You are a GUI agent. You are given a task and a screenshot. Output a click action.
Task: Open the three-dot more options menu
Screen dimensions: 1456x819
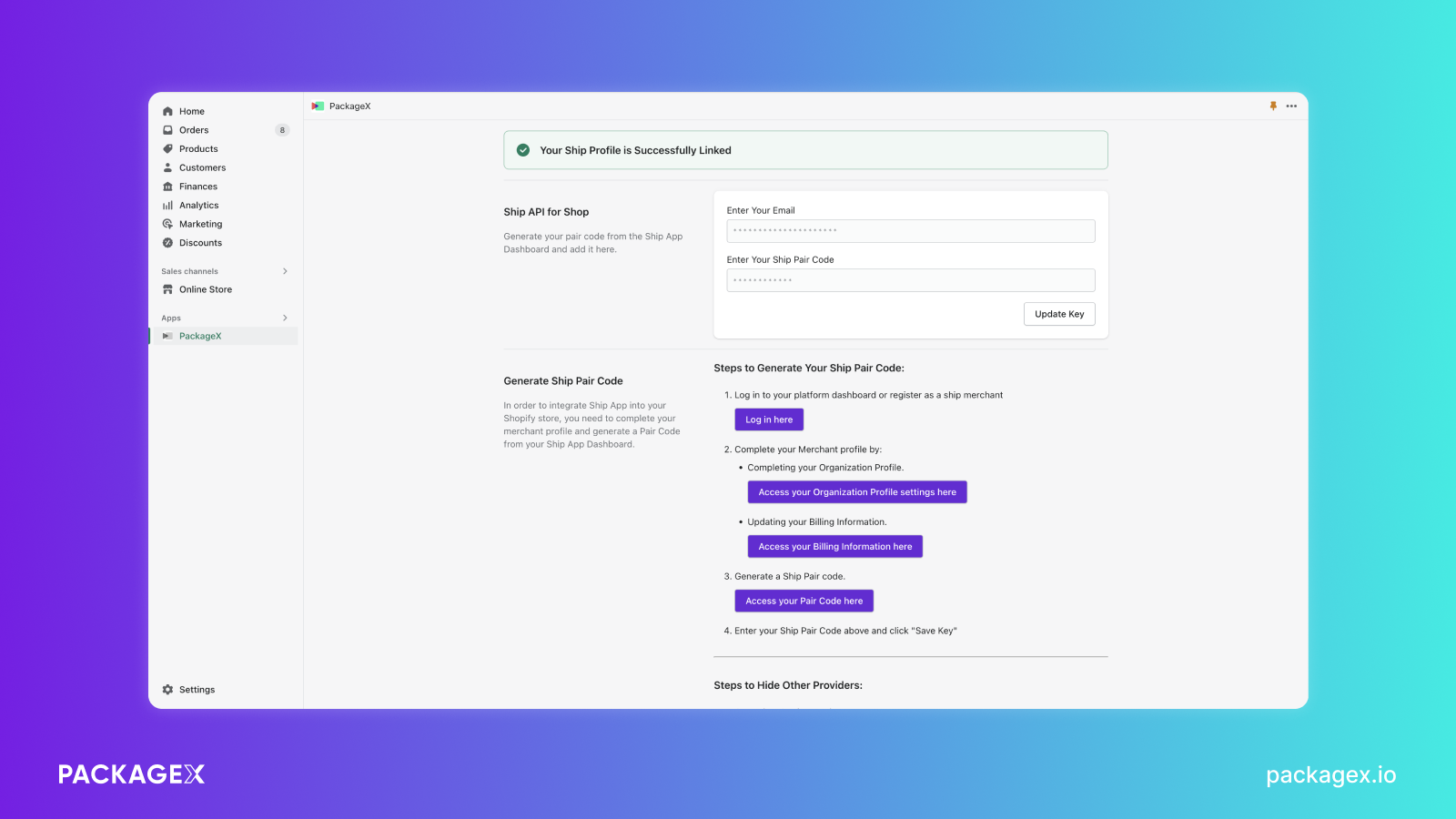click(1291, 106)
